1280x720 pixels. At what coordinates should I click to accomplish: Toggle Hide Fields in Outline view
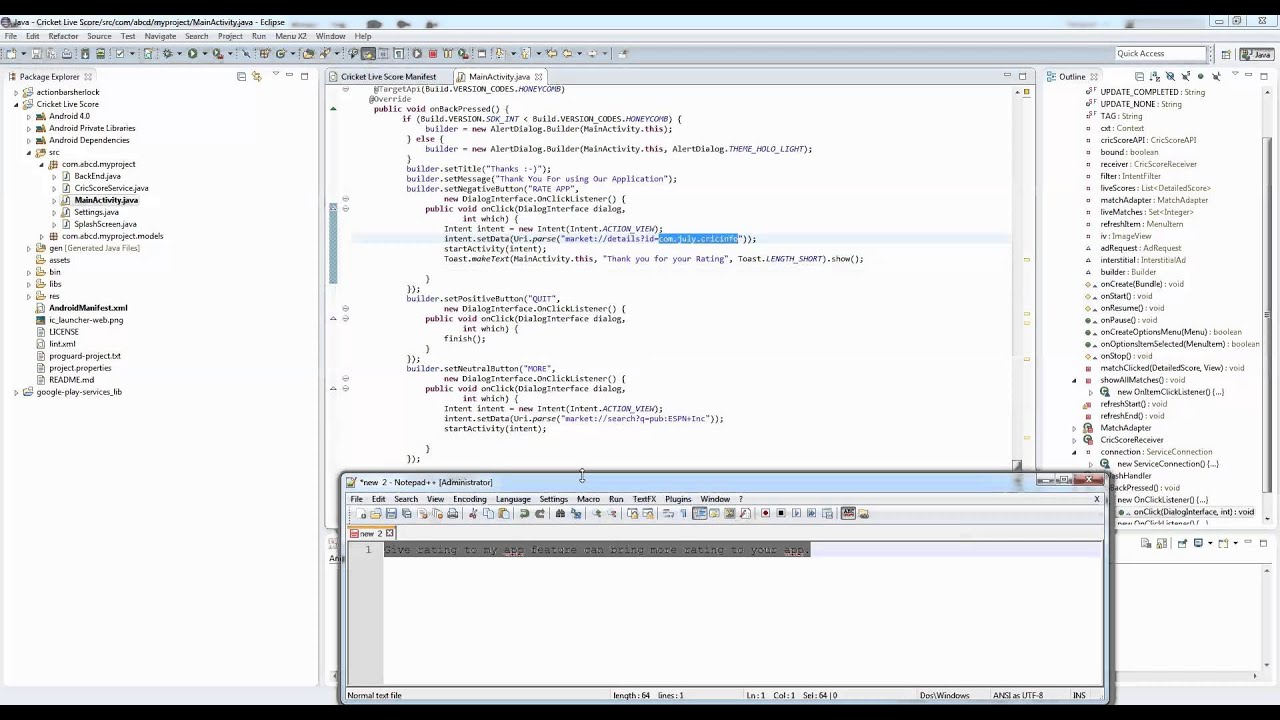pos(1171,77)
